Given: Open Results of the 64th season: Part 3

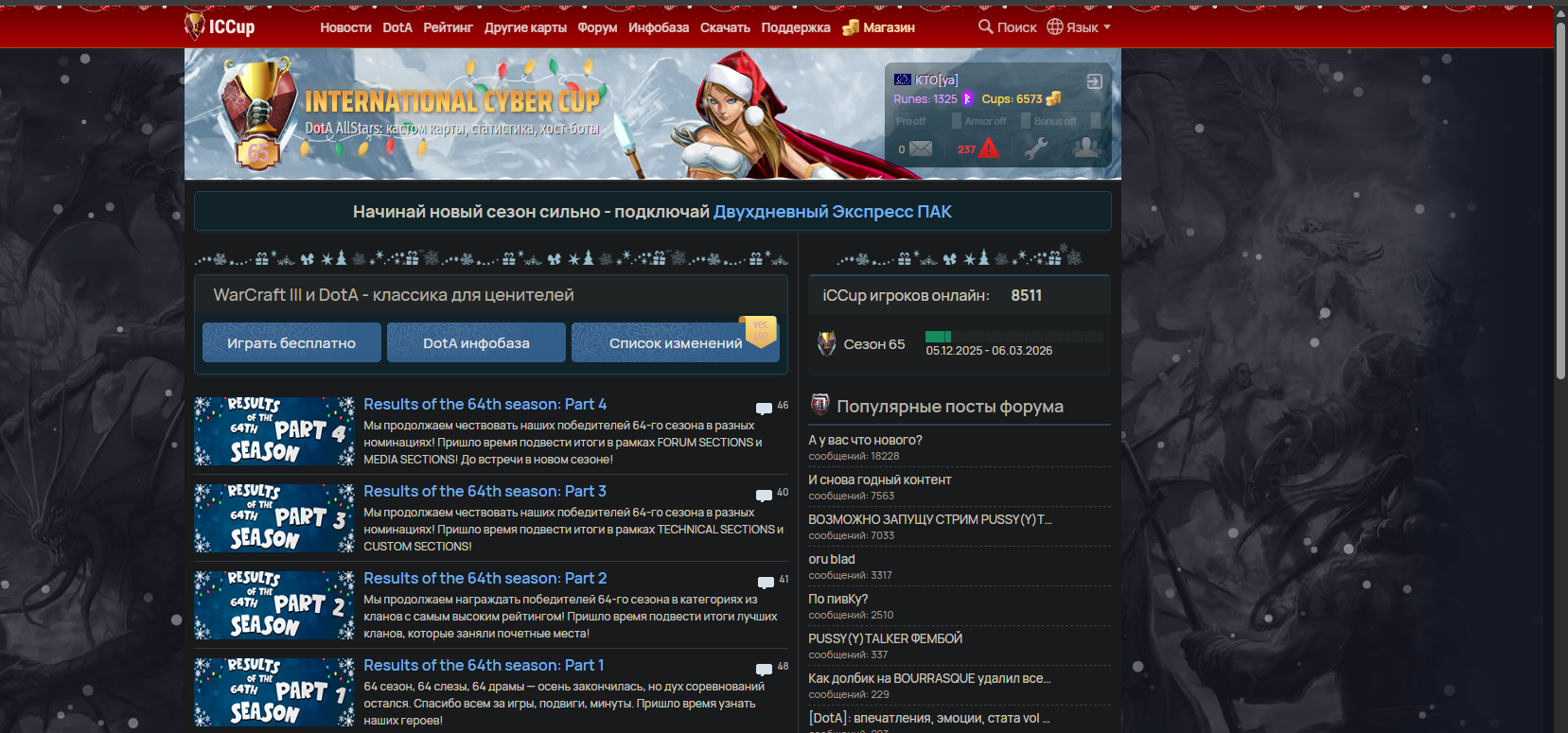Looking at the screenshot, I should point(484,491).
